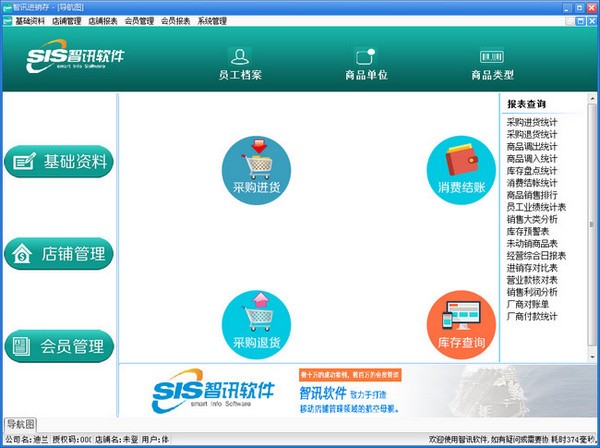The image size is (600, 448).
Task: Open the 商品销售排行 report
Action: pyautogui.click(x=532, y=195)
